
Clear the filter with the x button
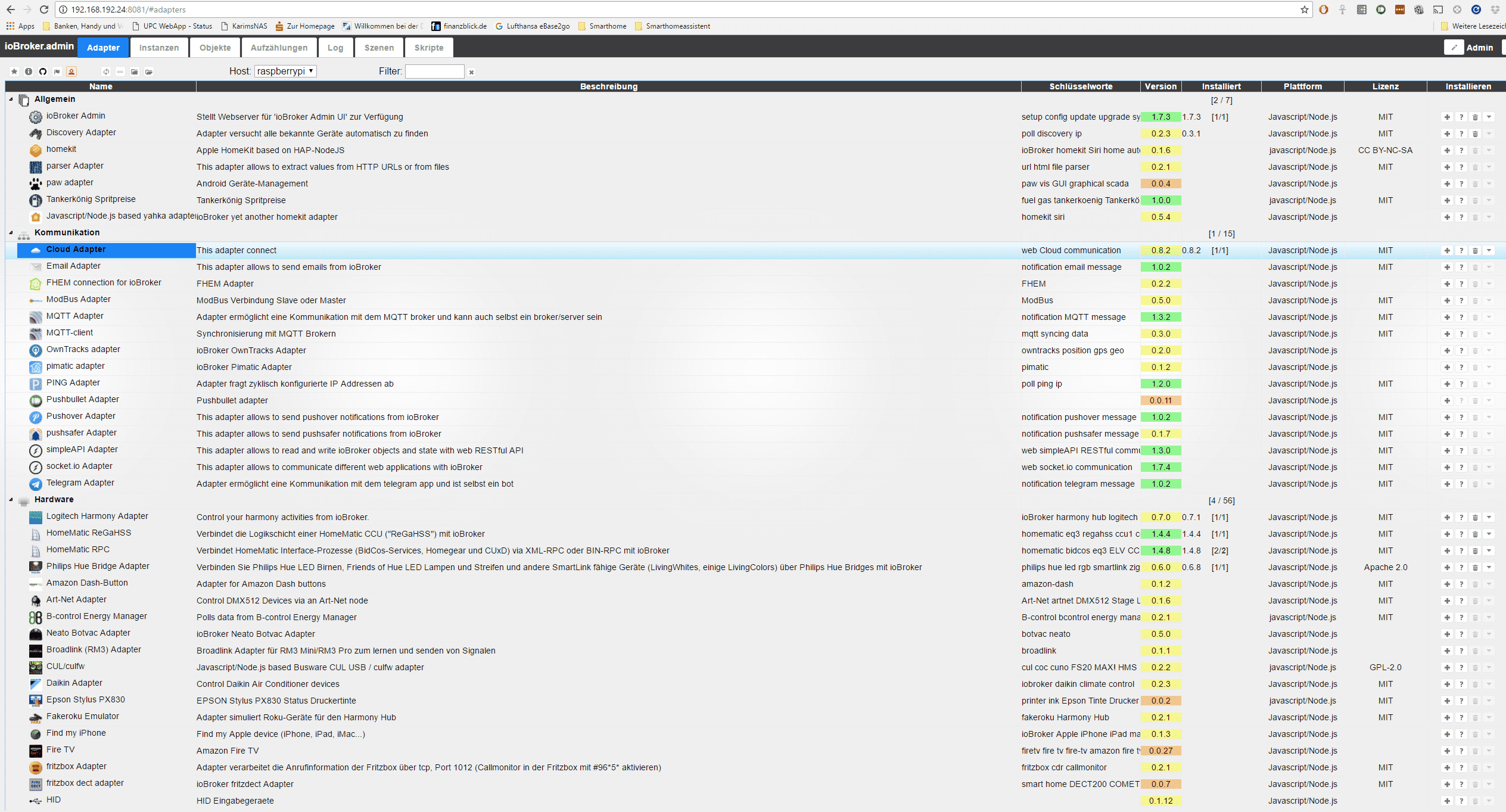(x=471, y=72)
